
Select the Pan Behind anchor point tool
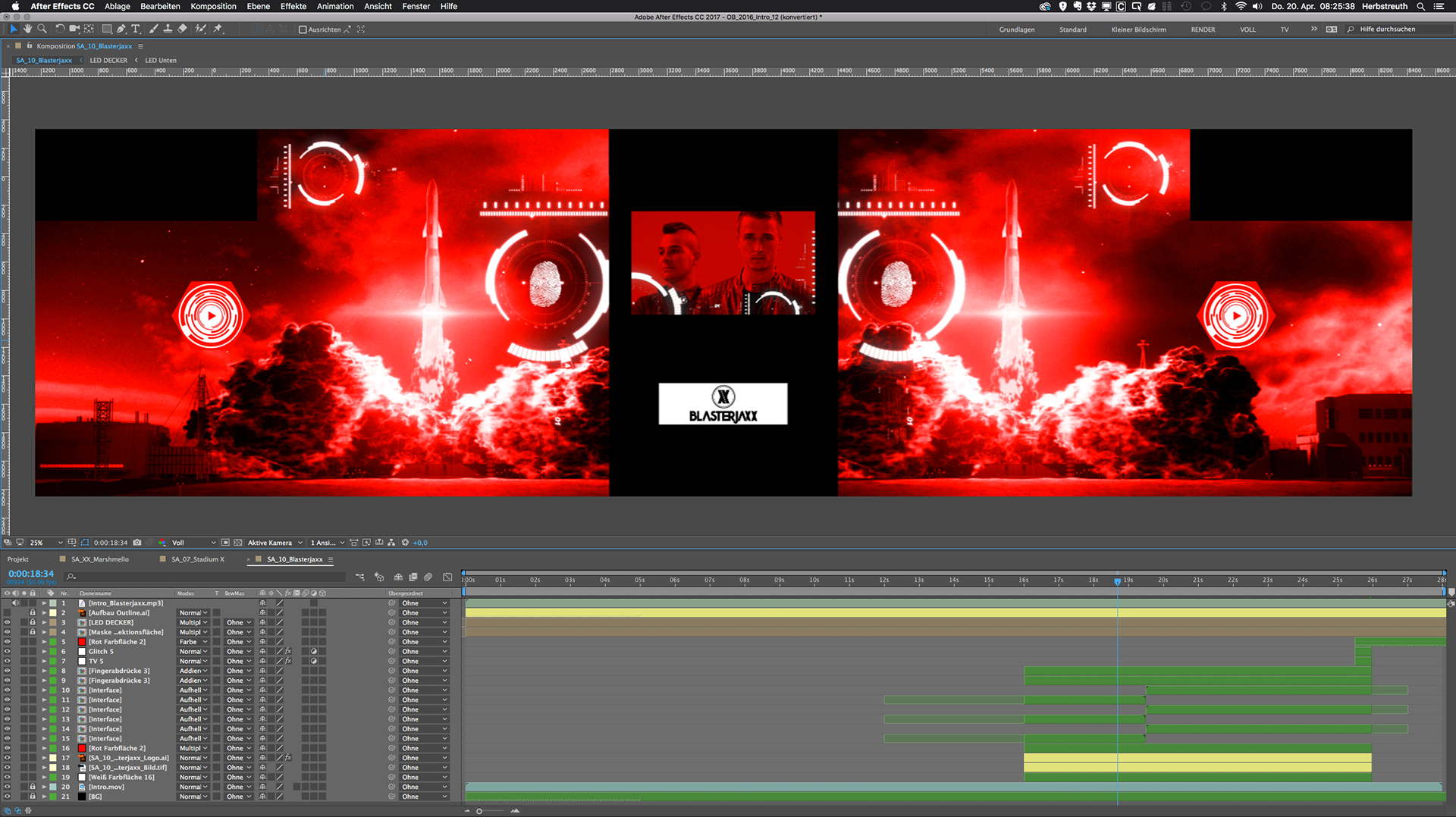click(x=89, y=29)
